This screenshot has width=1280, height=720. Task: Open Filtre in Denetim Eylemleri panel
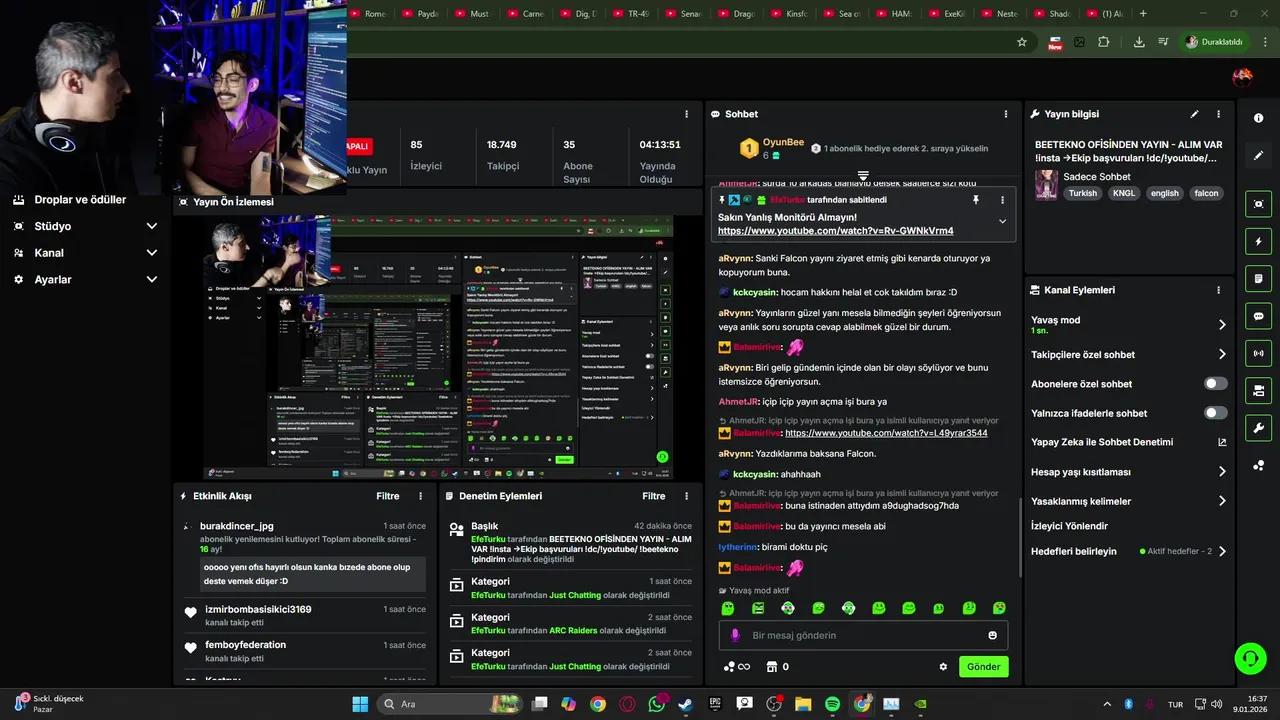pos(654,496)
